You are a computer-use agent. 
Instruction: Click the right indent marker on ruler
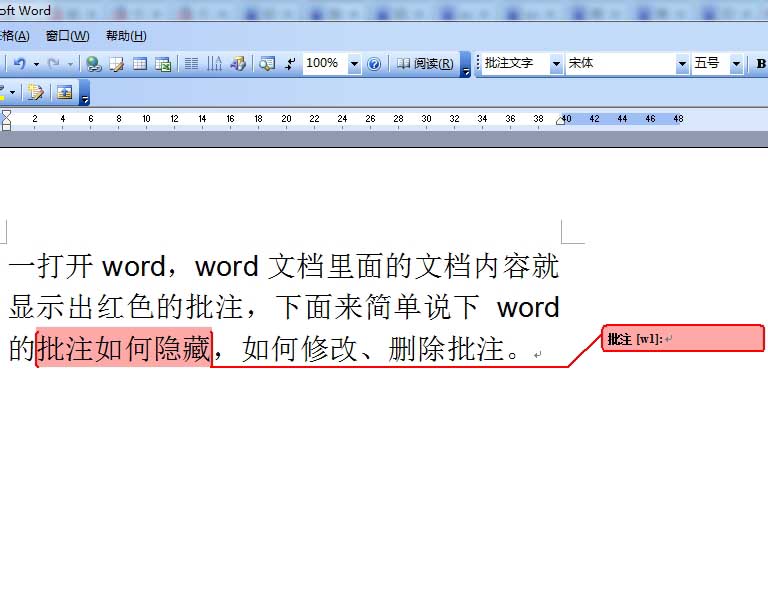(x=560, y=121)
